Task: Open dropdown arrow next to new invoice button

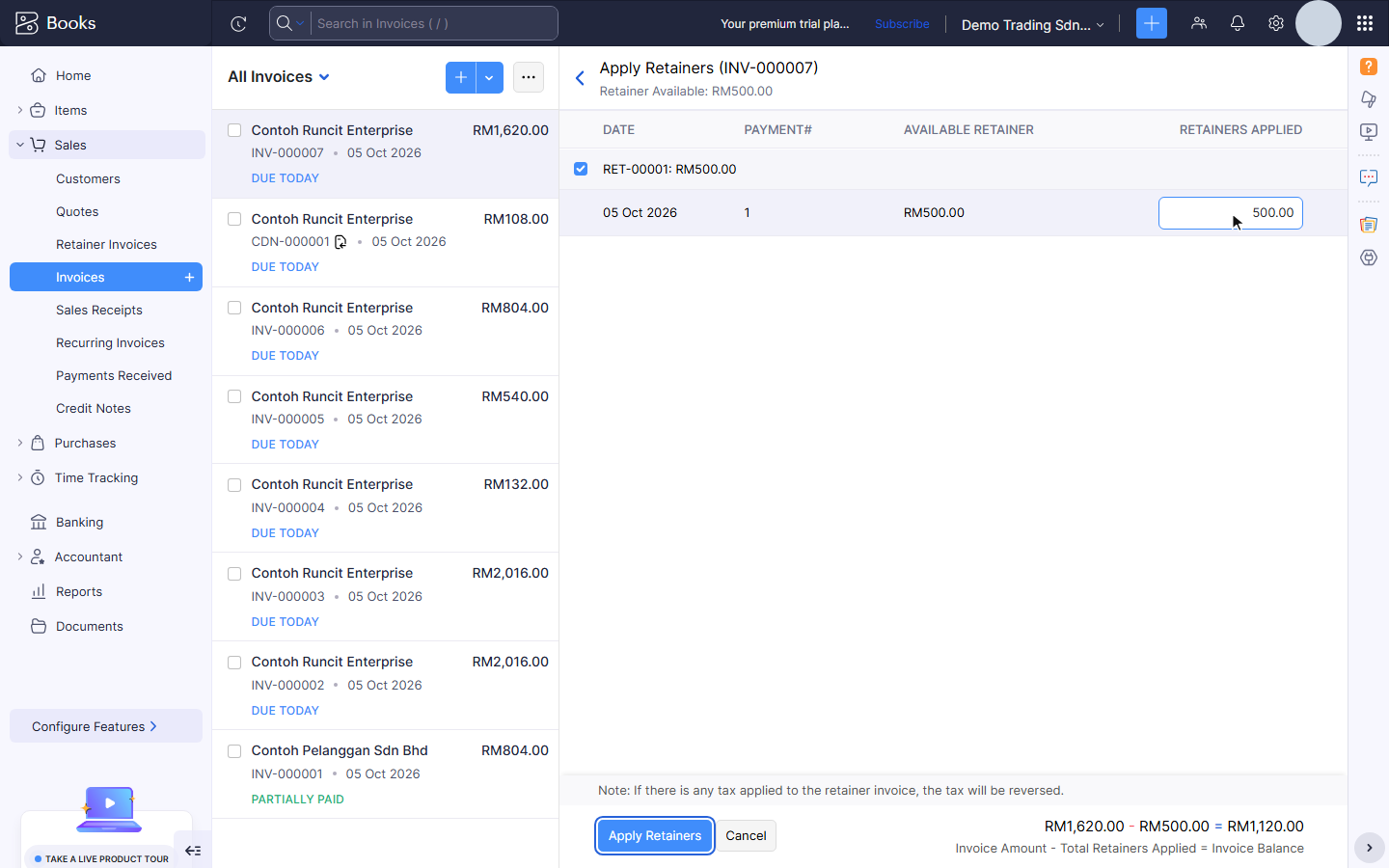Action: tap(490, 77)
